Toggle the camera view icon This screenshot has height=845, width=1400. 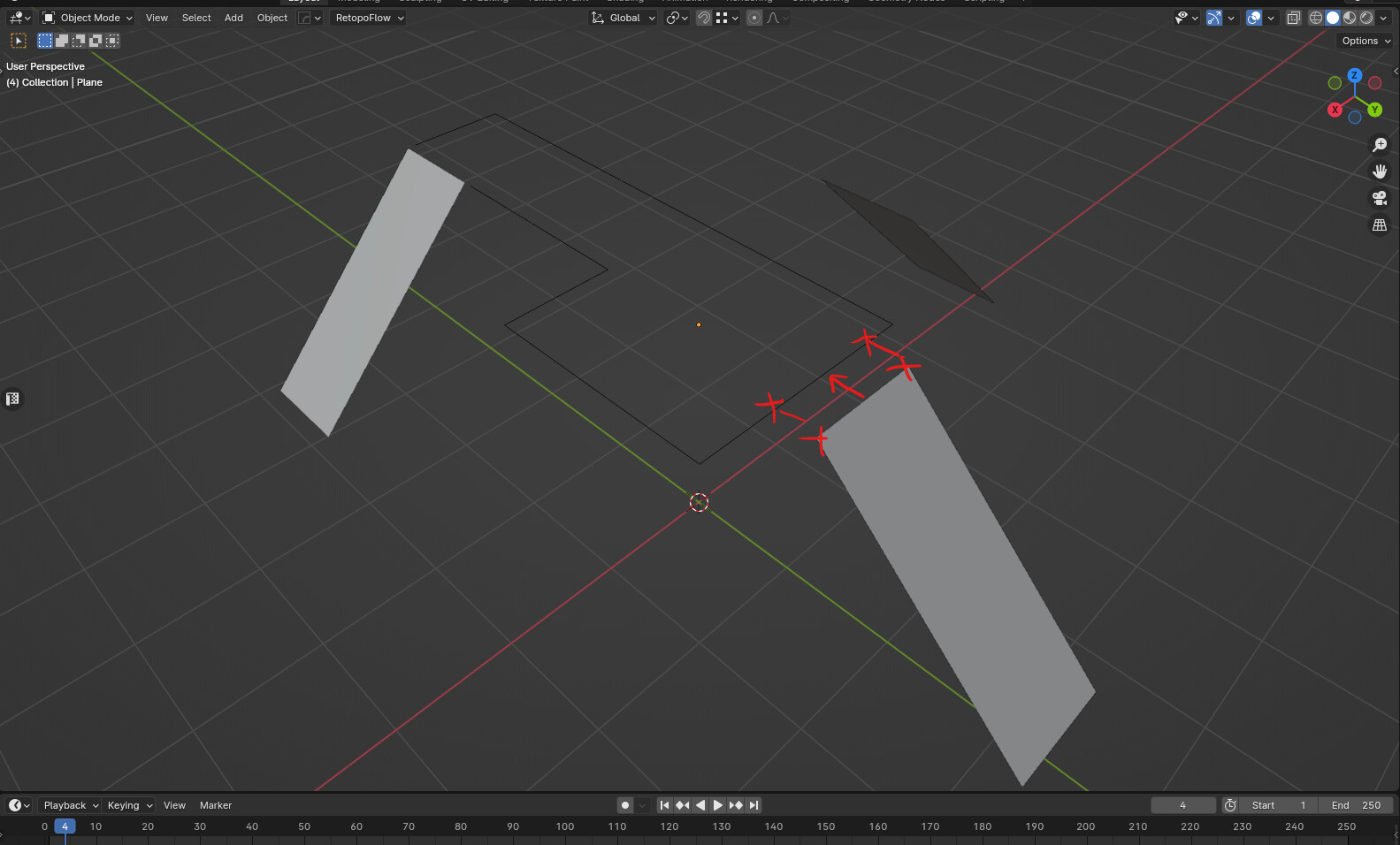pyautogui.click(x=1380, y=198)
